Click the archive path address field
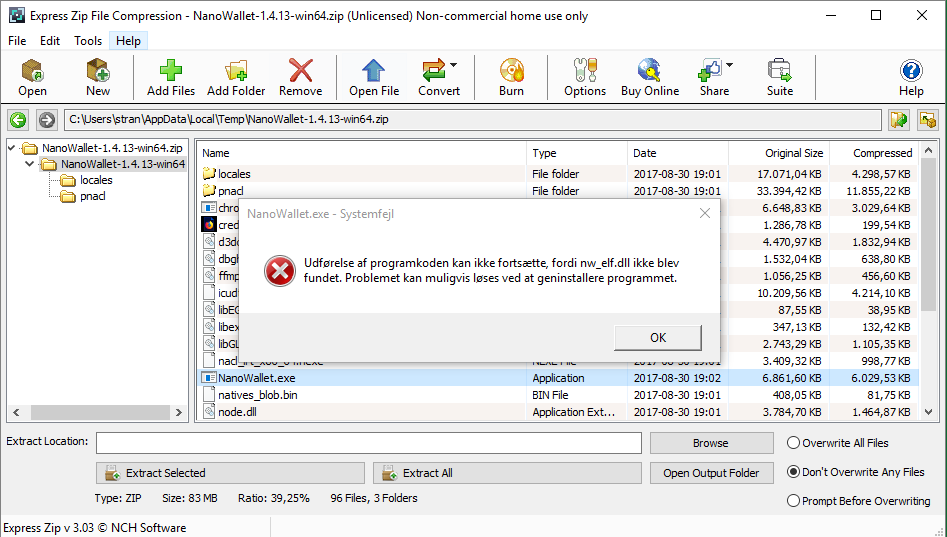The width and height of the screenshot is (947, 537). [472, 120]
